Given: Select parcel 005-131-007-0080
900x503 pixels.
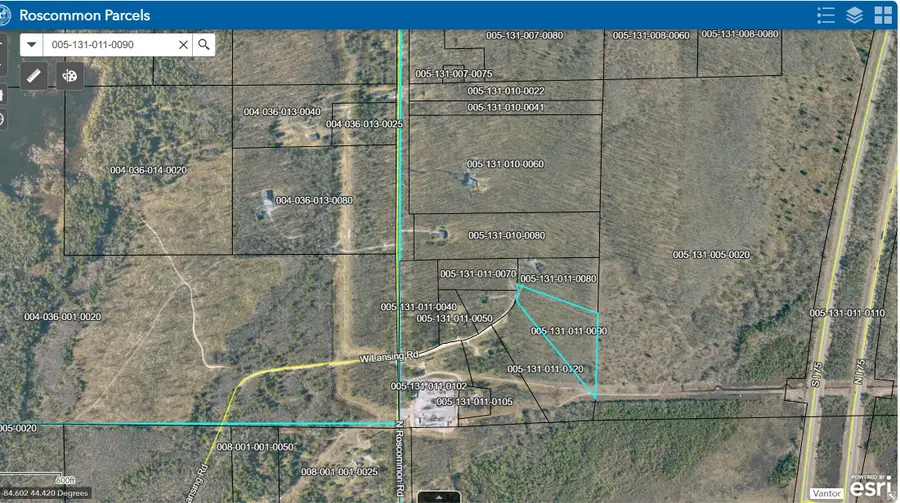Looking at the screenshot, I should (524, 36).
